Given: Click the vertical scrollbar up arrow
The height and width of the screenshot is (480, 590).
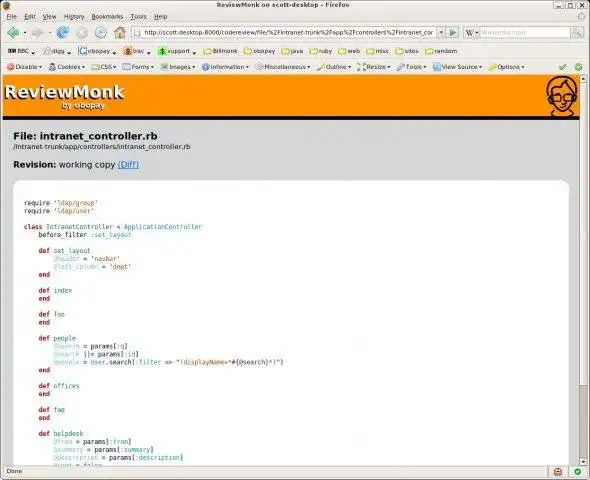Looking at the screenshot, I should click(584, 79).
